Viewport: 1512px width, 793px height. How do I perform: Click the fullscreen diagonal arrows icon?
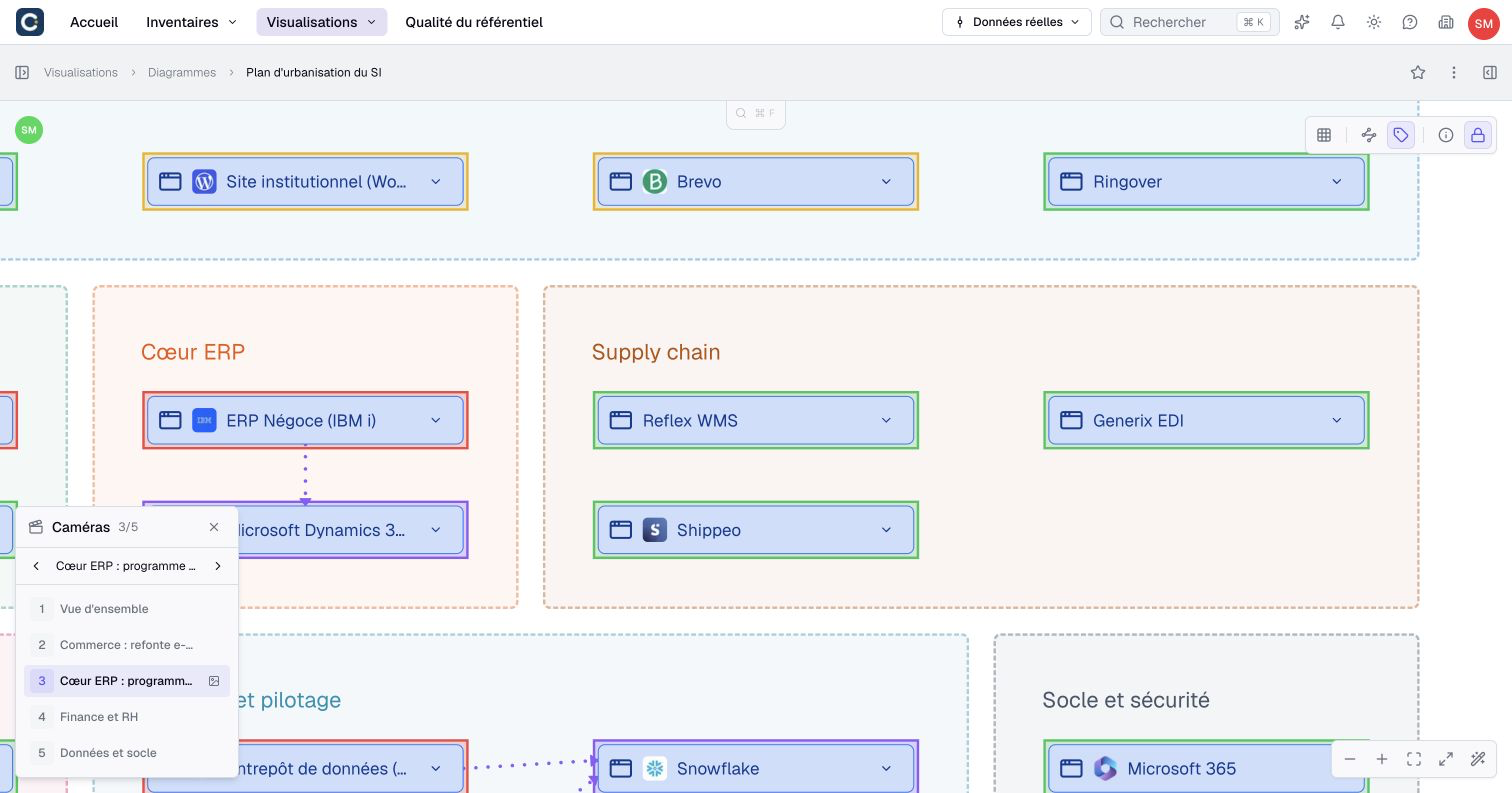pyautogui.click(x=1446, y=759)
